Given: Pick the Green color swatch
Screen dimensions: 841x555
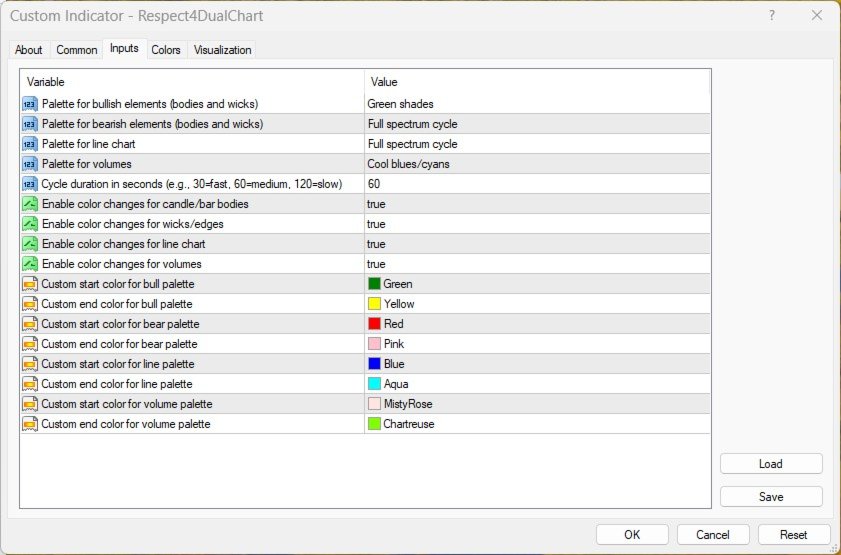Looking at the screenshot, I should [x=374, y=284].
